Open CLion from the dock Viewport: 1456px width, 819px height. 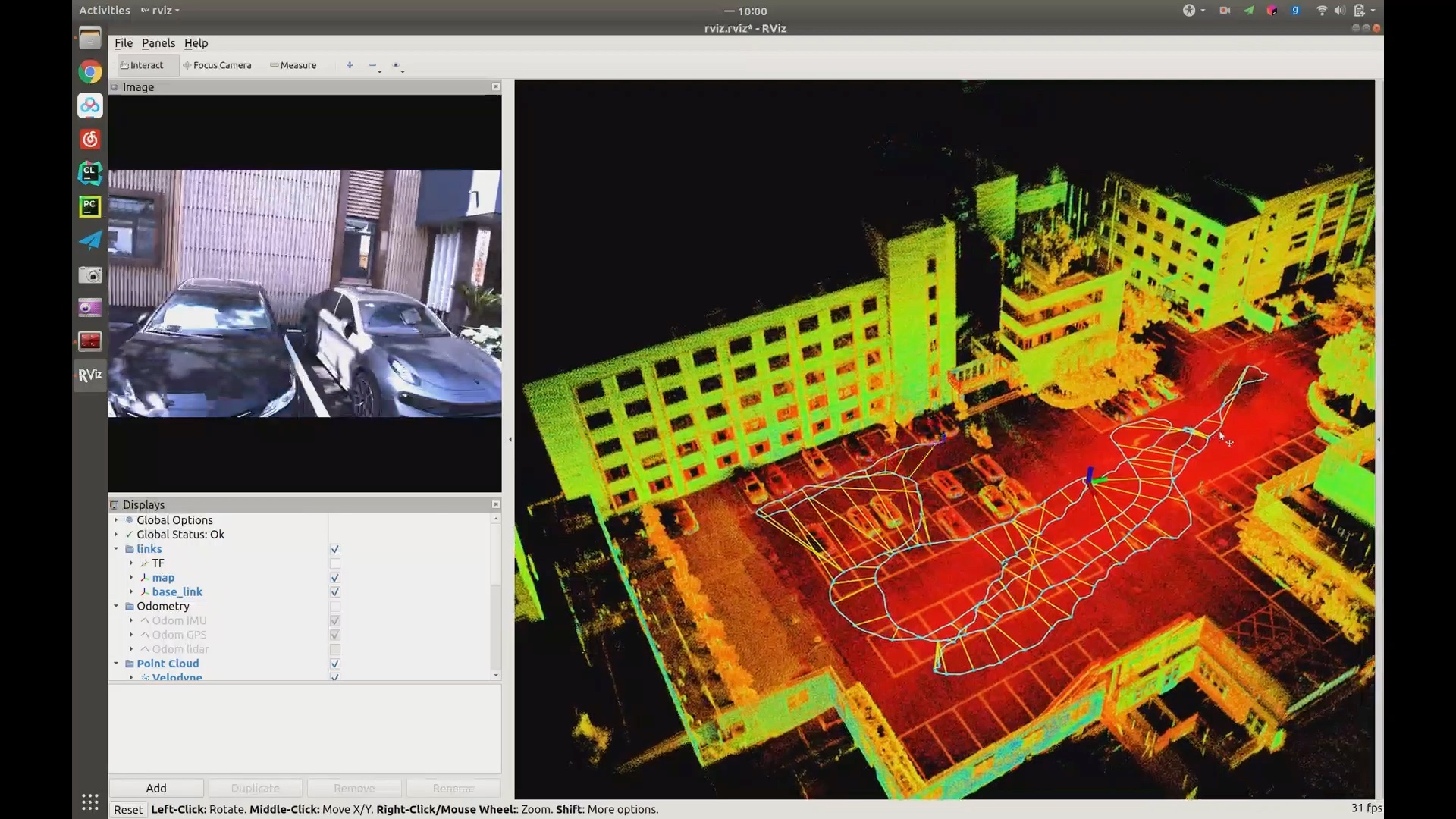90,173
